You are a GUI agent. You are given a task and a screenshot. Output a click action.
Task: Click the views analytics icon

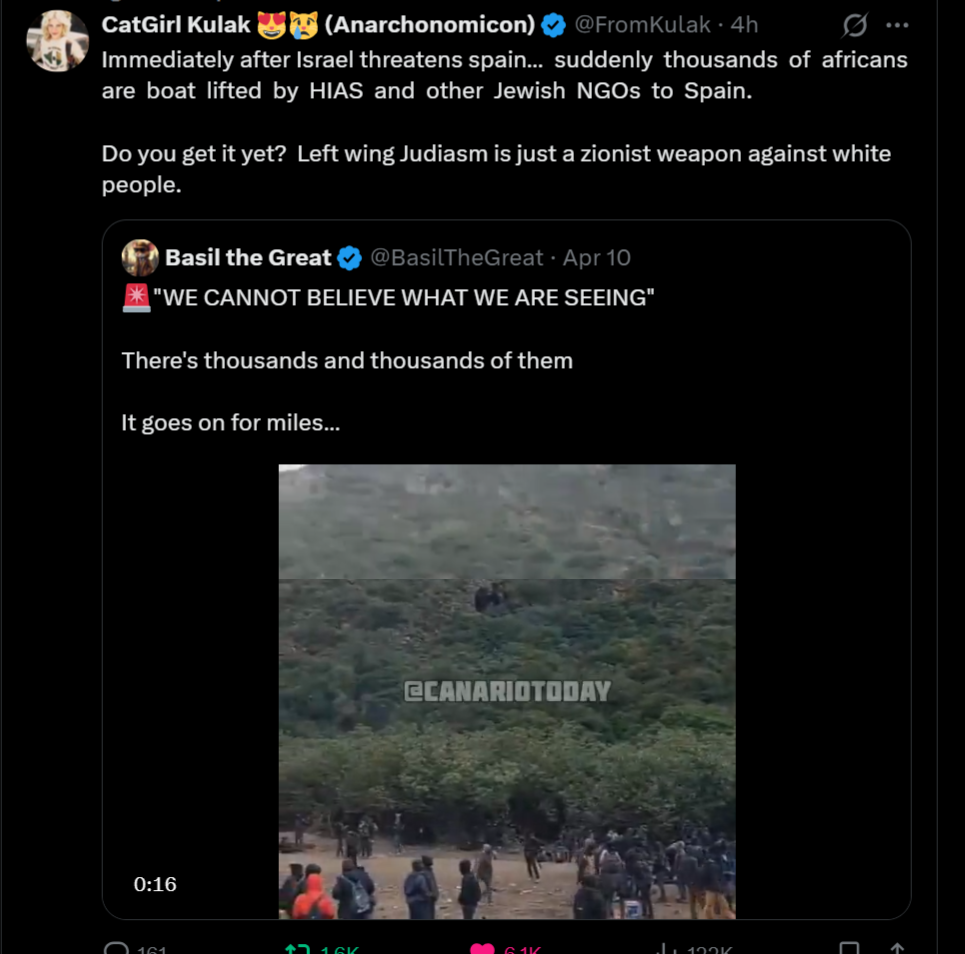[x=665, y=947]
